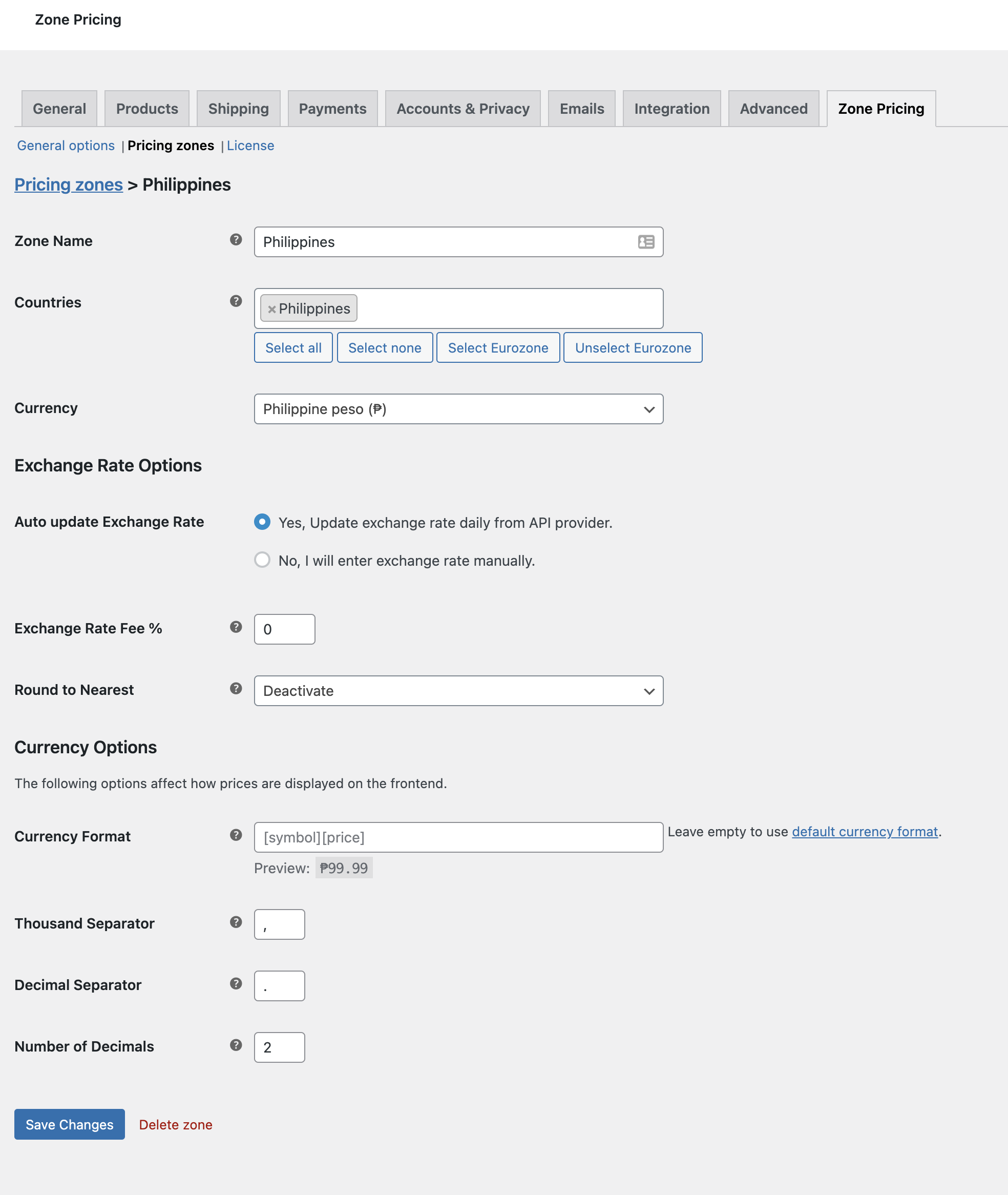Choose manual exchange rate entry option
1008x1195 pixels.
[x=262, y=560]
